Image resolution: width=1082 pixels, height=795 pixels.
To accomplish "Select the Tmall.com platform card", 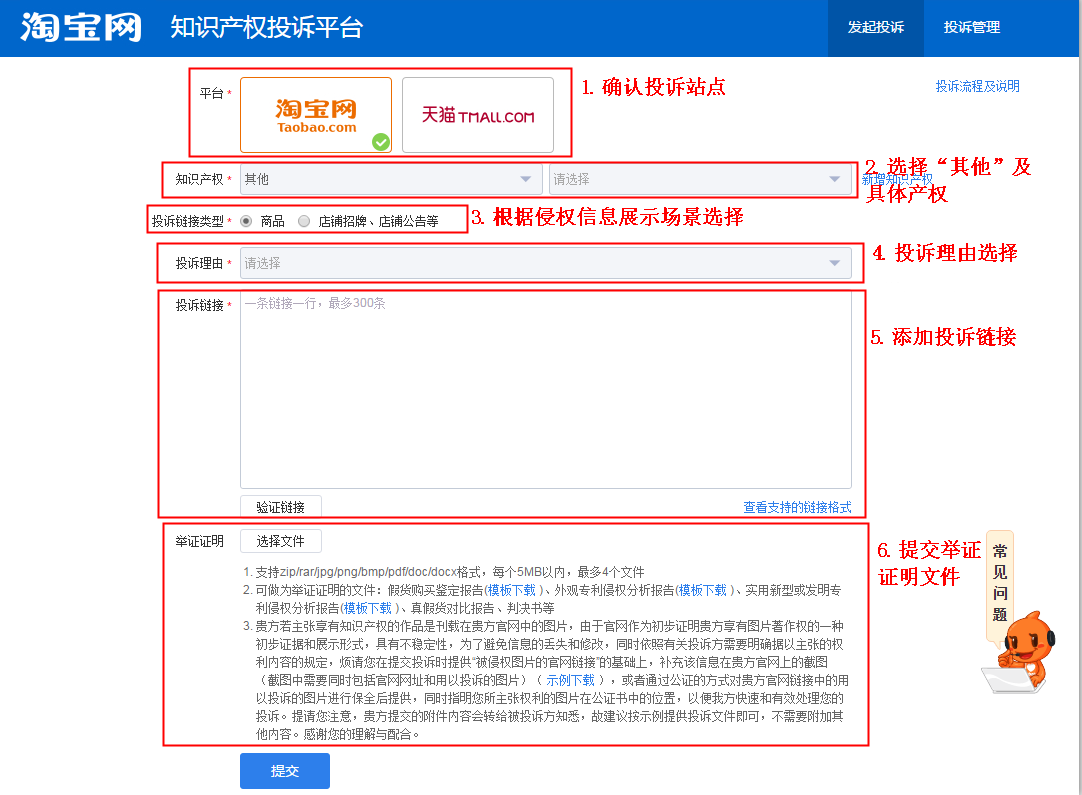I will (477, 115).
